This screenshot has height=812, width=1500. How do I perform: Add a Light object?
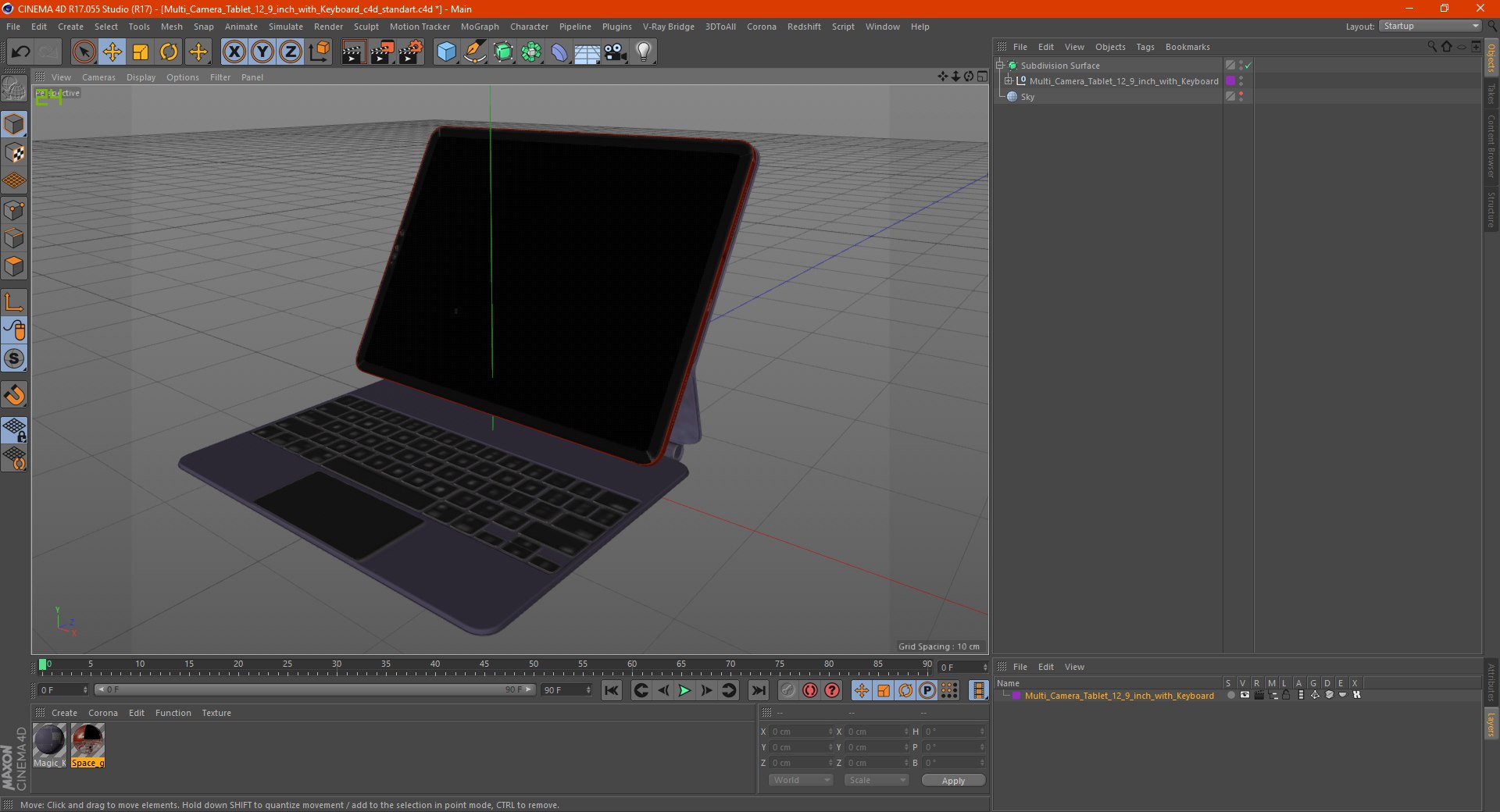tap(644, 52)
